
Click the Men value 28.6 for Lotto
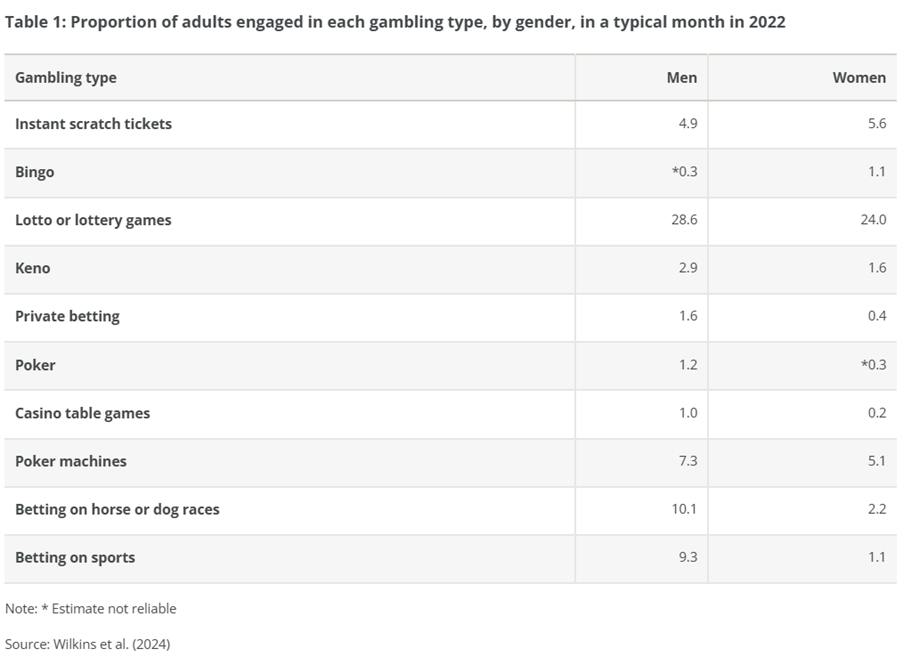(x=684, y=220)
